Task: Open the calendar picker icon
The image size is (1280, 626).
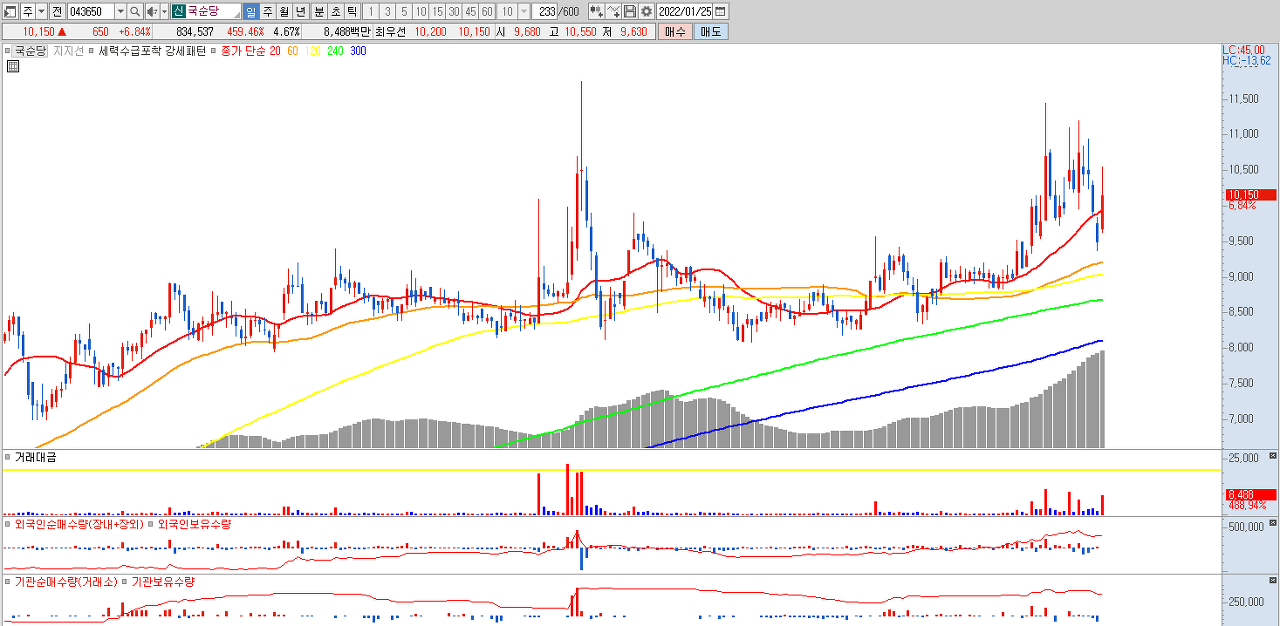Action: pyautogui.click(x=721, y=11)
